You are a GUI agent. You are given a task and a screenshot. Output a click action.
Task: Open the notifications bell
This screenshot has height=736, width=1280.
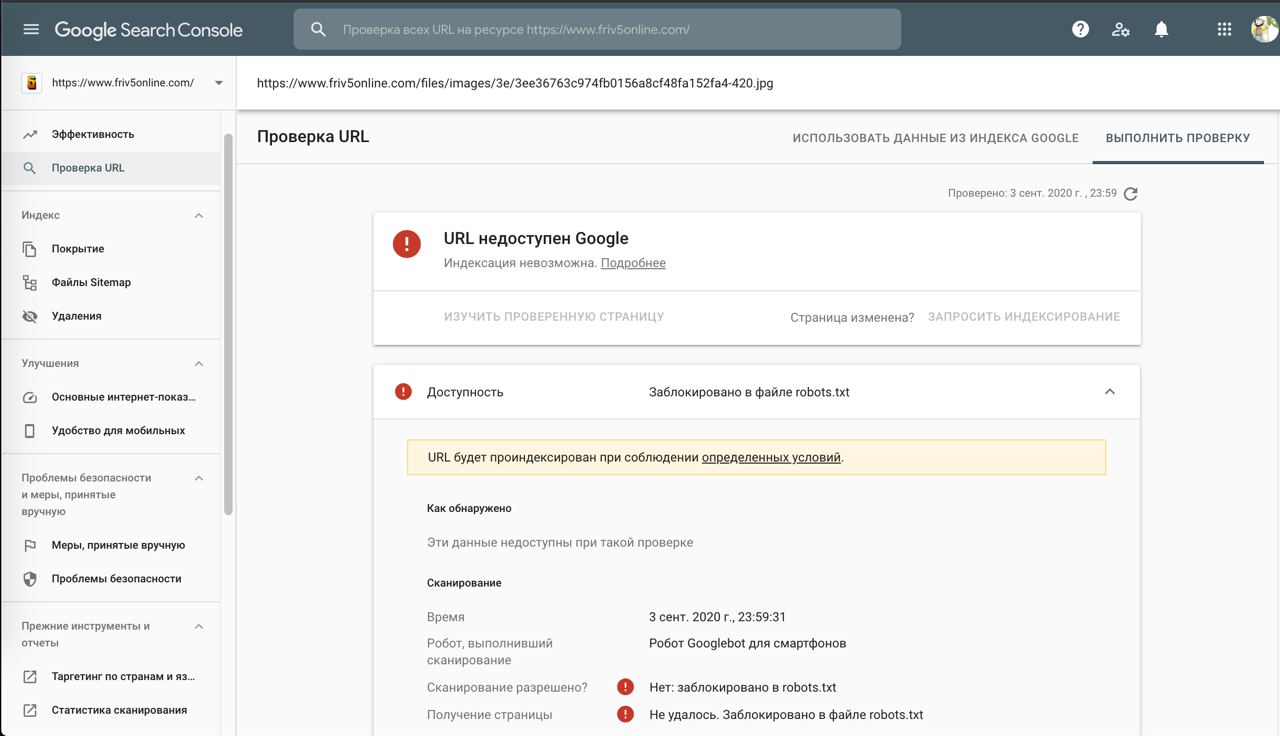(1161, 29)
